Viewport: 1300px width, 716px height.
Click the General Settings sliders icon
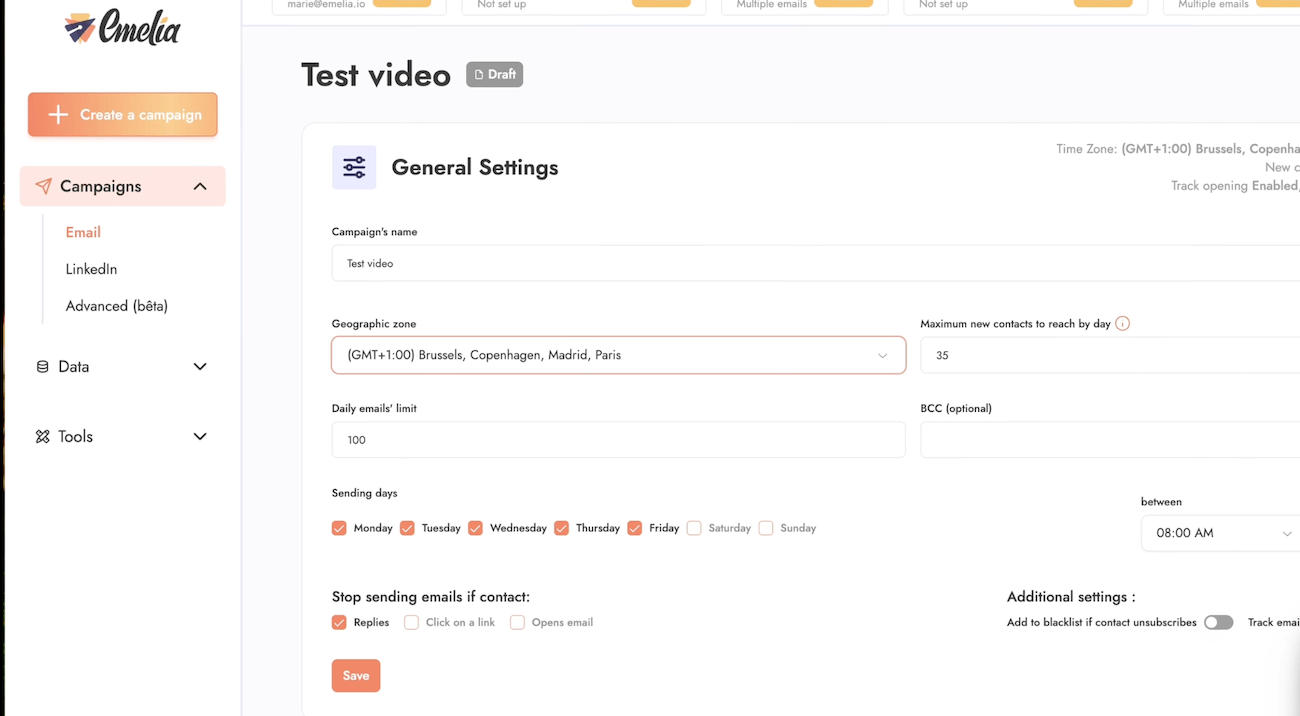point(354,168)
